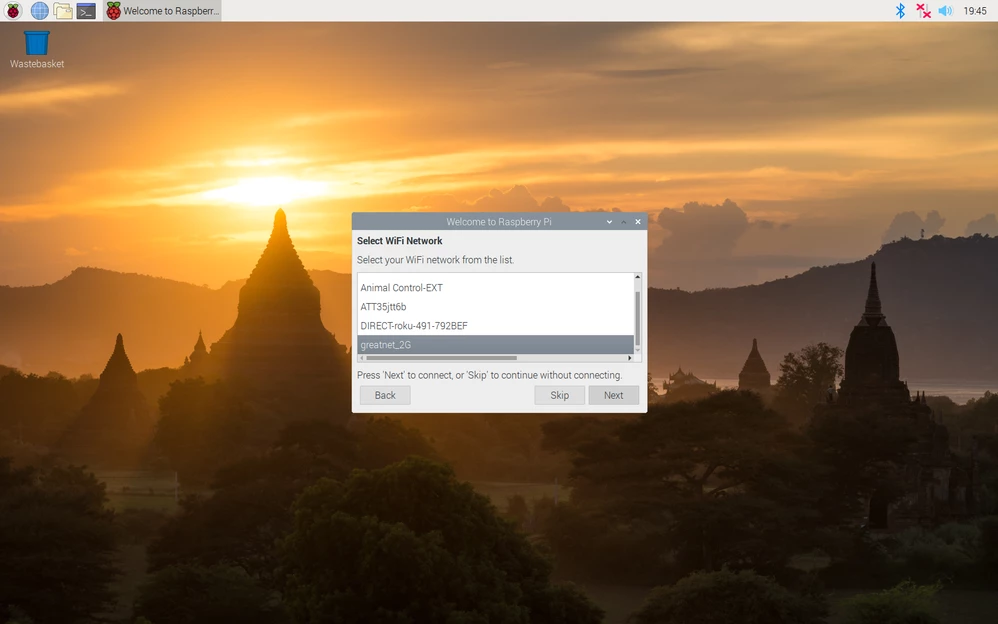The width and height of the screenshot is (998, 624).
Task: Open the volume speaker control
Action: (946, 11)
